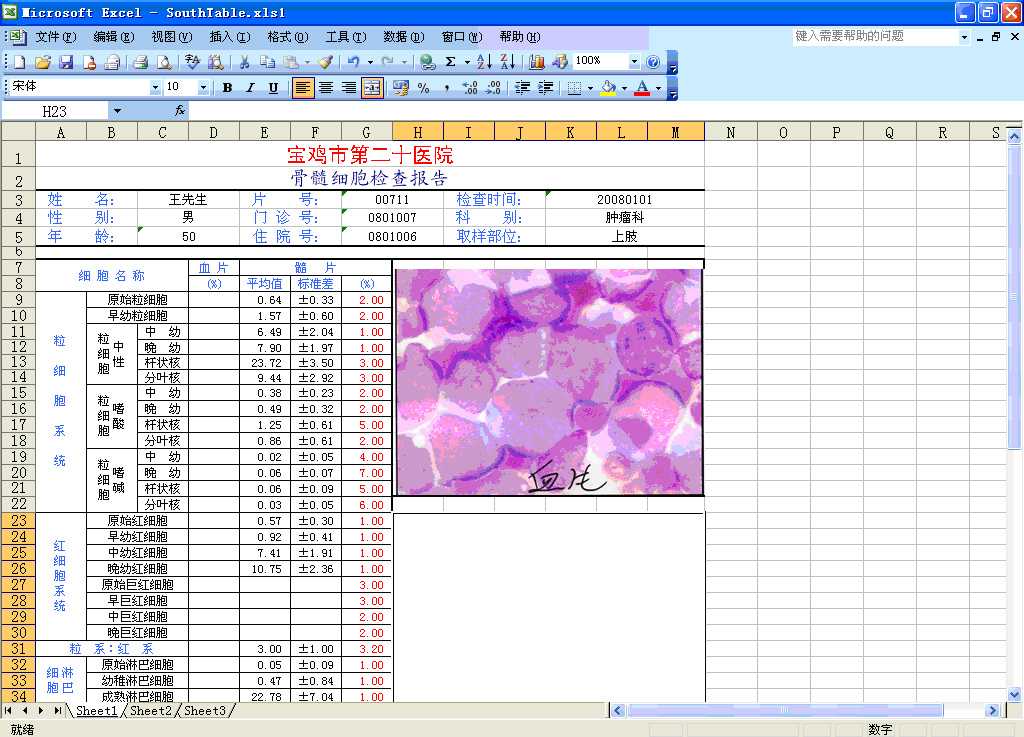Apply comma style formatting
The image size is (1024, 737).
[x=447, y=88]
